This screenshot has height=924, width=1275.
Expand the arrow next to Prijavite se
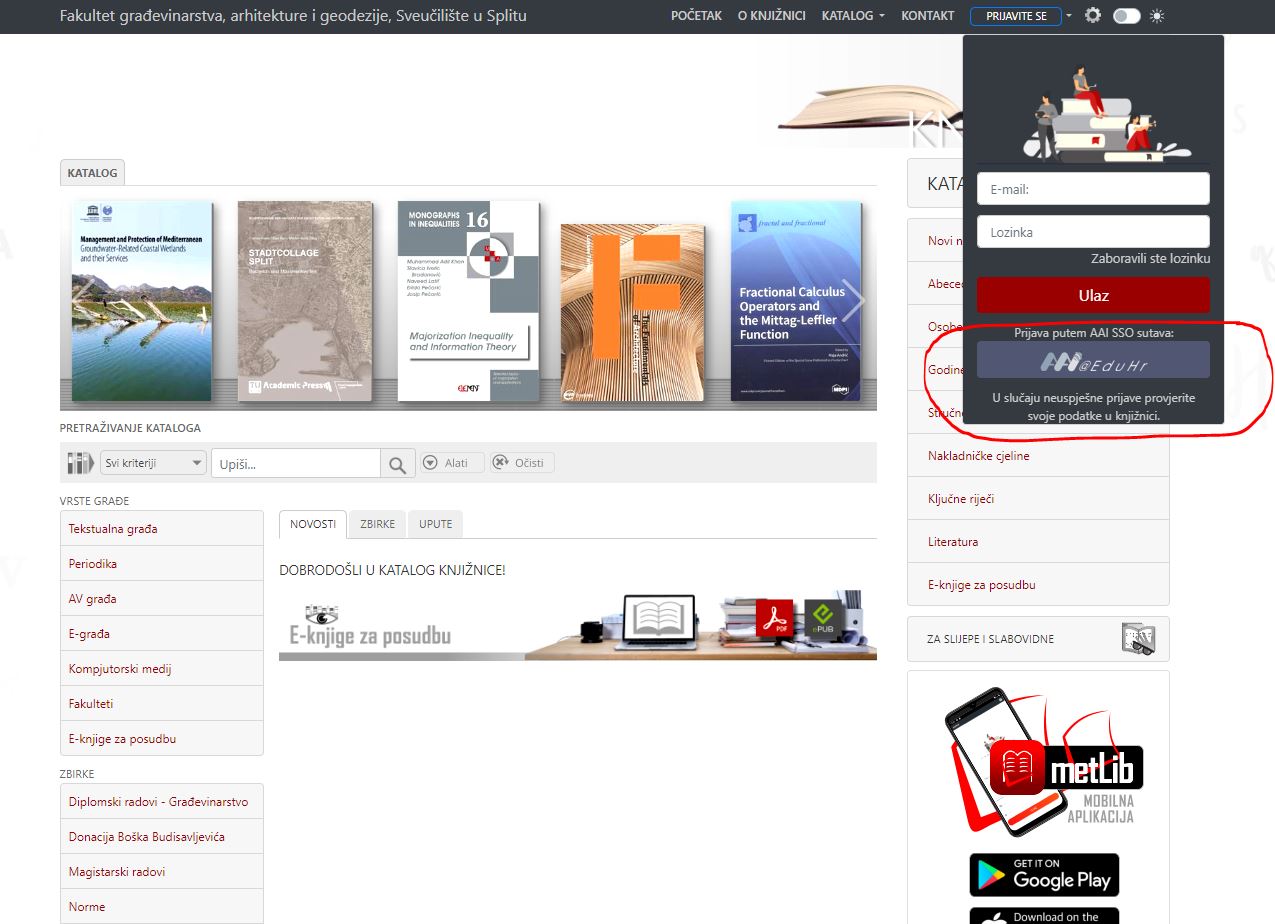(1069, 16)
